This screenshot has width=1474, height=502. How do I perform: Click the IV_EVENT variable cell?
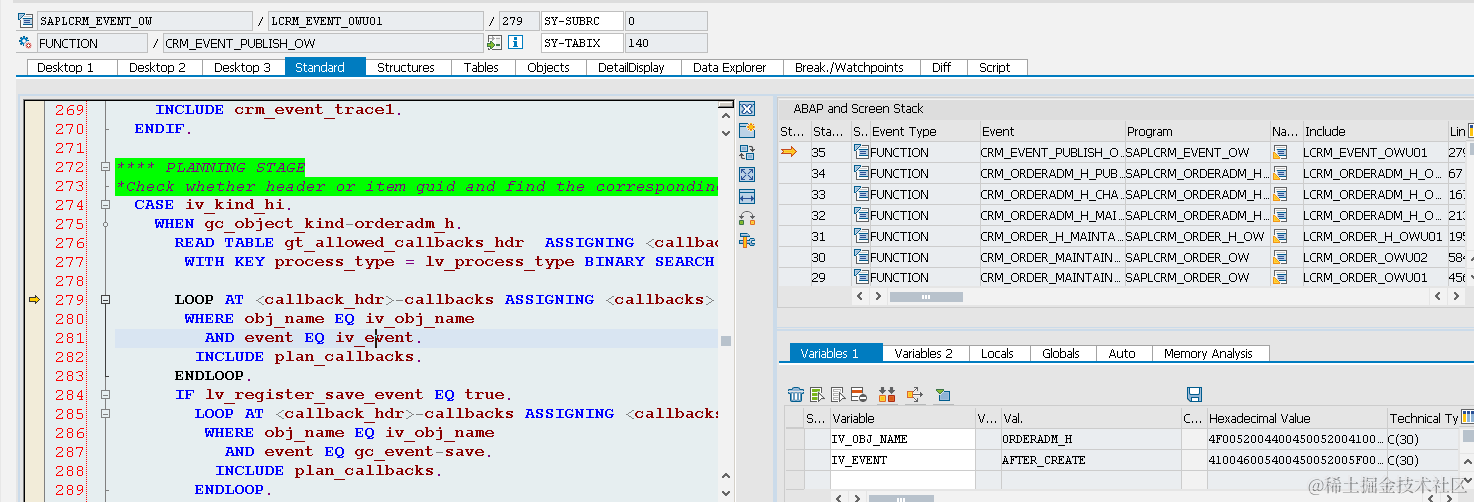tap(901, 460)
